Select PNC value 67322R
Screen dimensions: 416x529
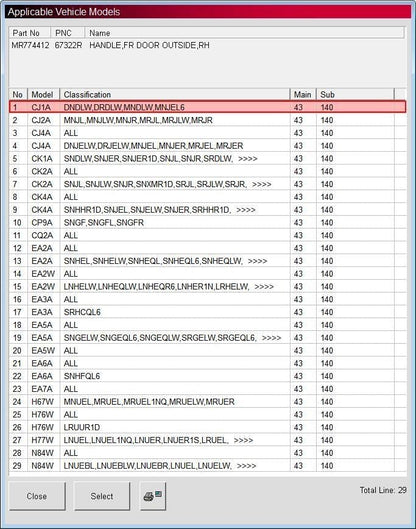point(68,45)
